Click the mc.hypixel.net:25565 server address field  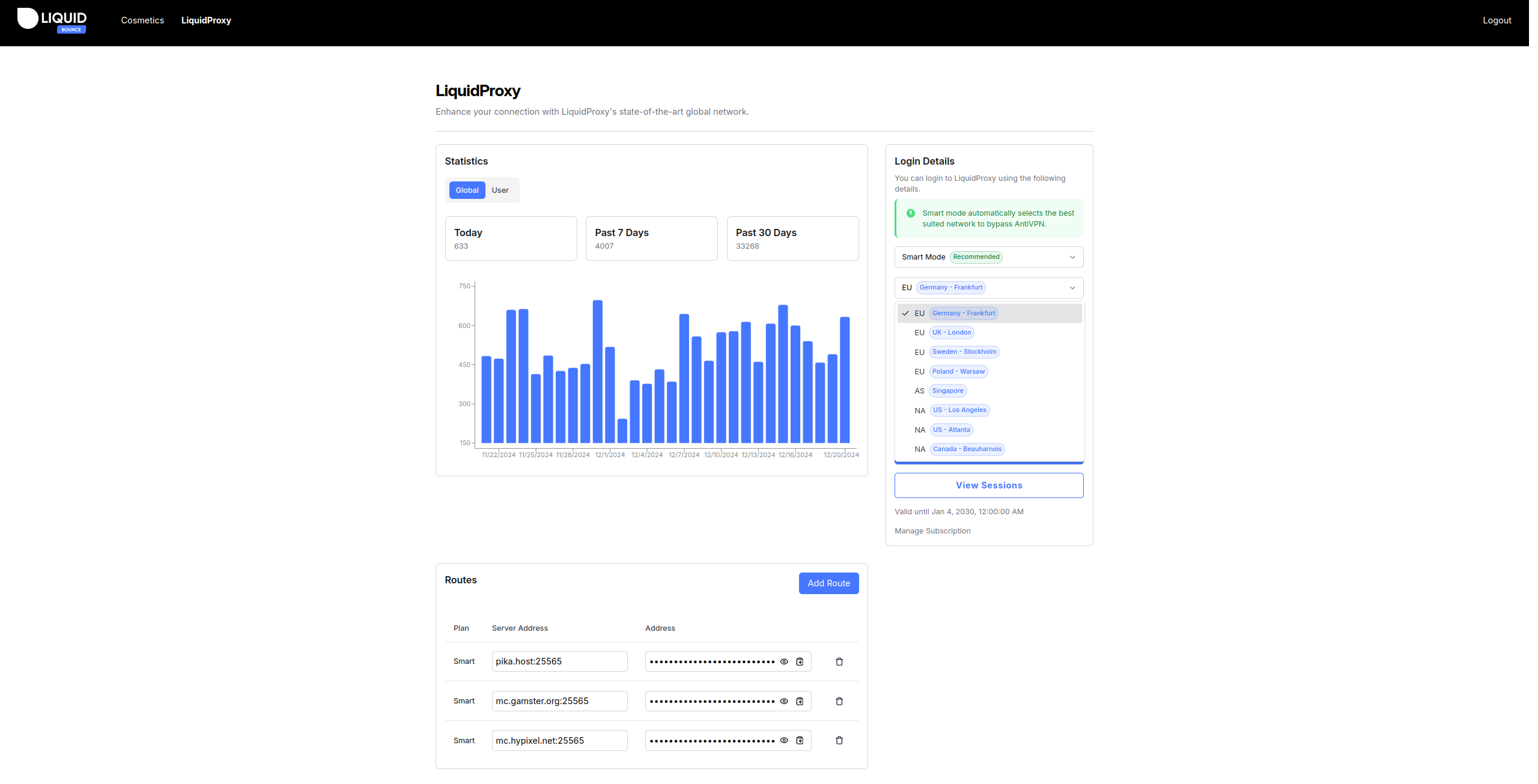click(x=559, y=740)
